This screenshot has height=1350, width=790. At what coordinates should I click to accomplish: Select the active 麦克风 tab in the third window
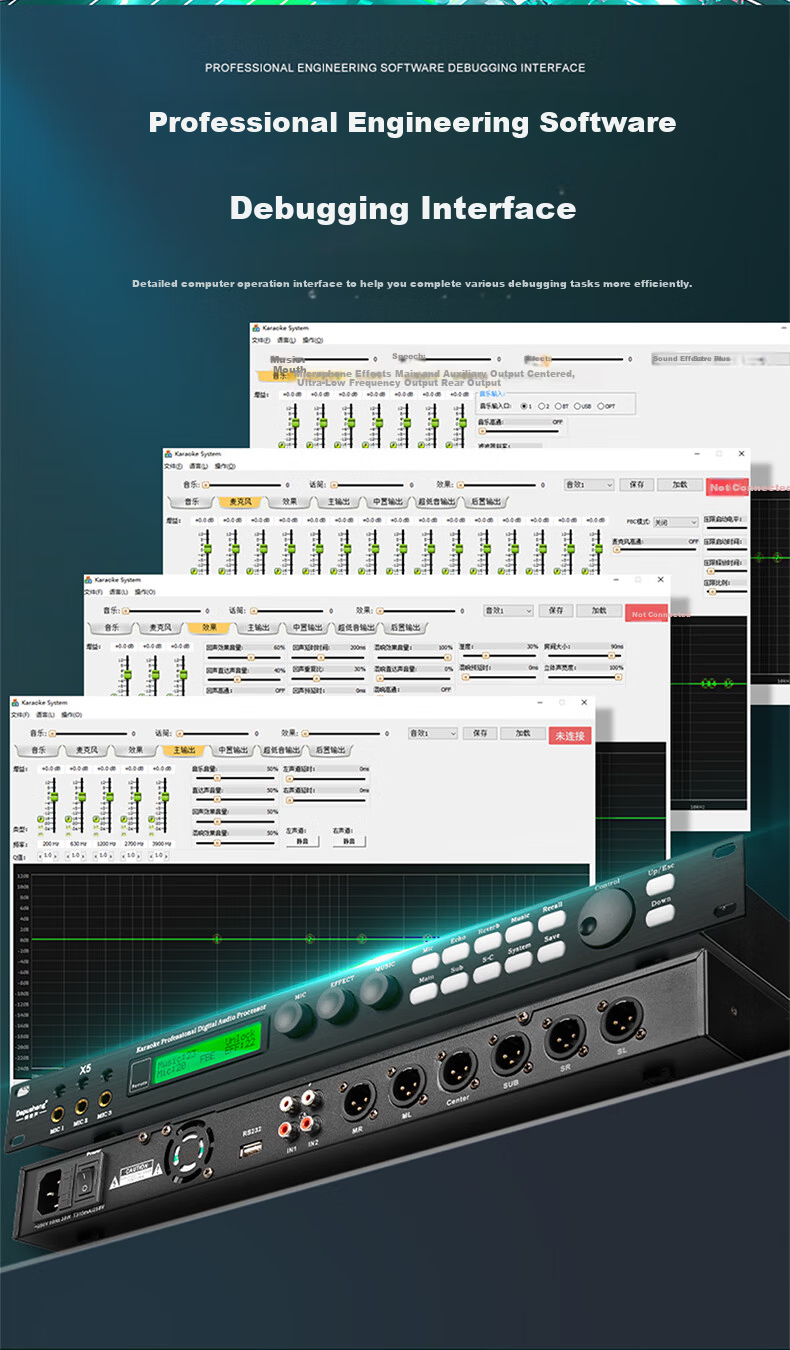point(240,501)
